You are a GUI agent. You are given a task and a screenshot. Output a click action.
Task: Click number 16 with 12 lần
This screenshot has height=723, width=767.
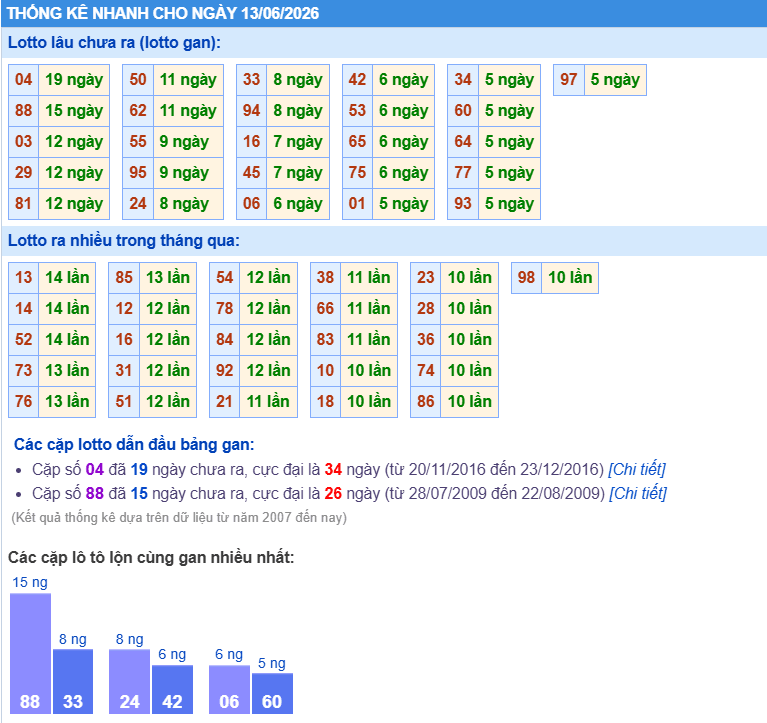pyautogui.click(x=124, y=339)
